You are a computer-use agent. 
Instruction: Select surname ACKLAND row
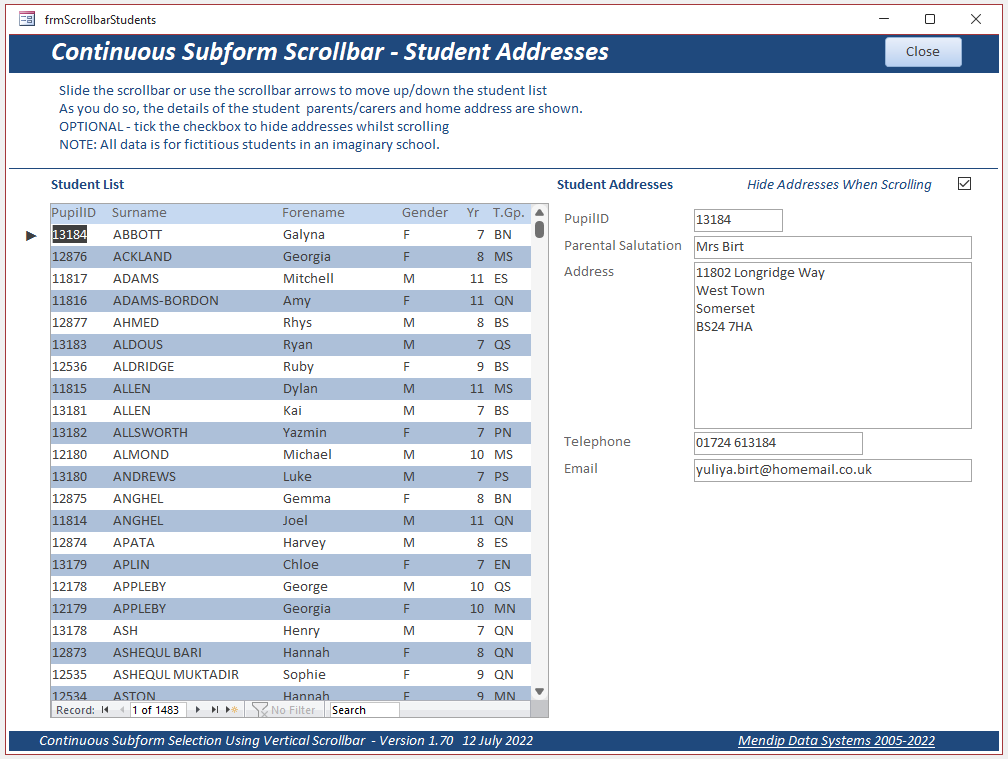tap(143, 256)
